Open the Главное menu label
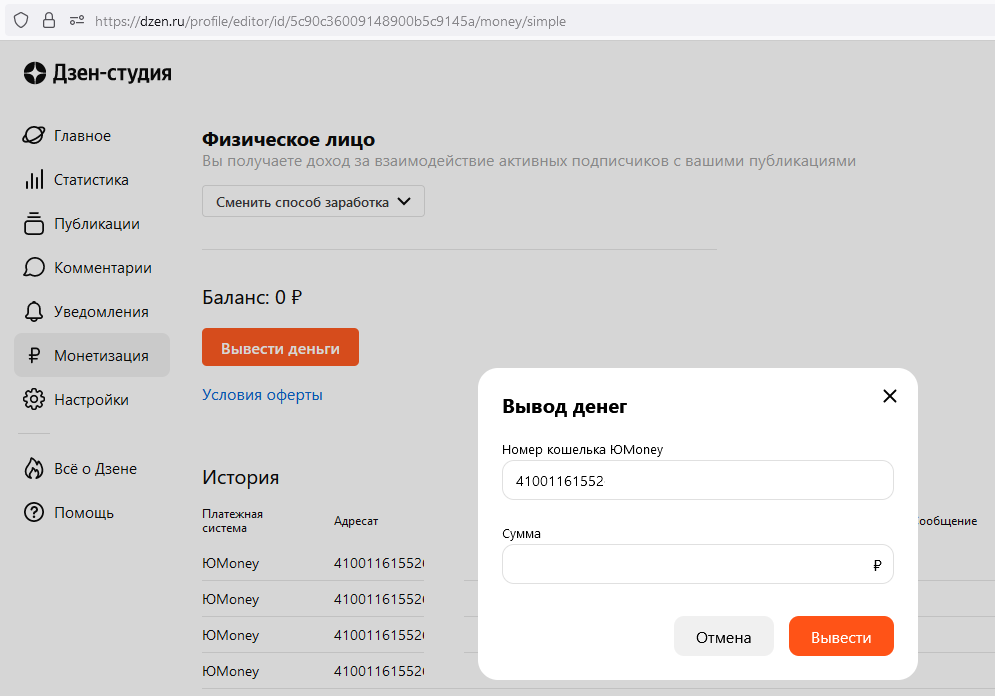This screenshot has height=696, width=995. [82, 136]
